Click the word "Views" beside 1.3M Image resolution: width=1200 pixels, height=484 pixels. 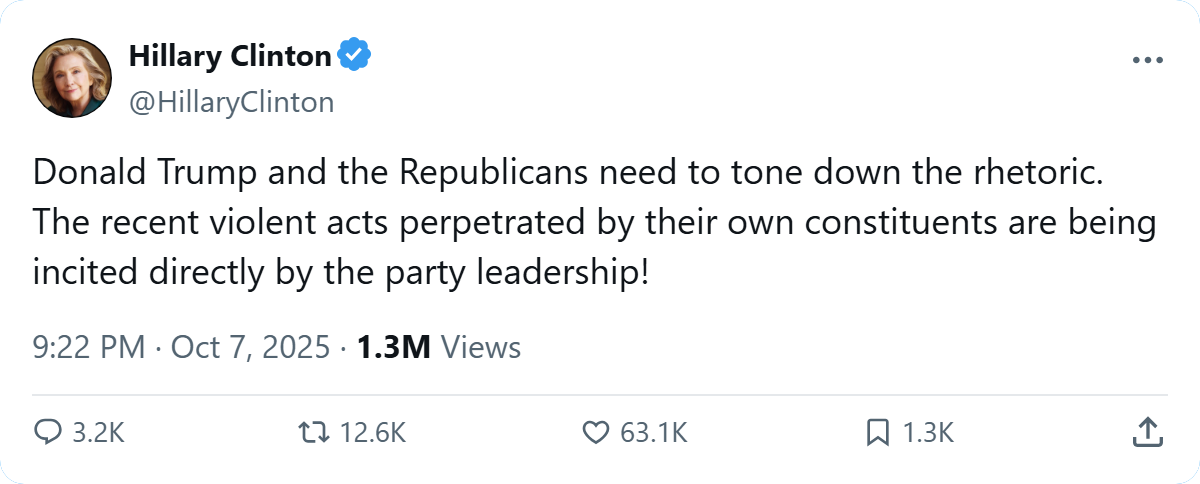[481, 347]
